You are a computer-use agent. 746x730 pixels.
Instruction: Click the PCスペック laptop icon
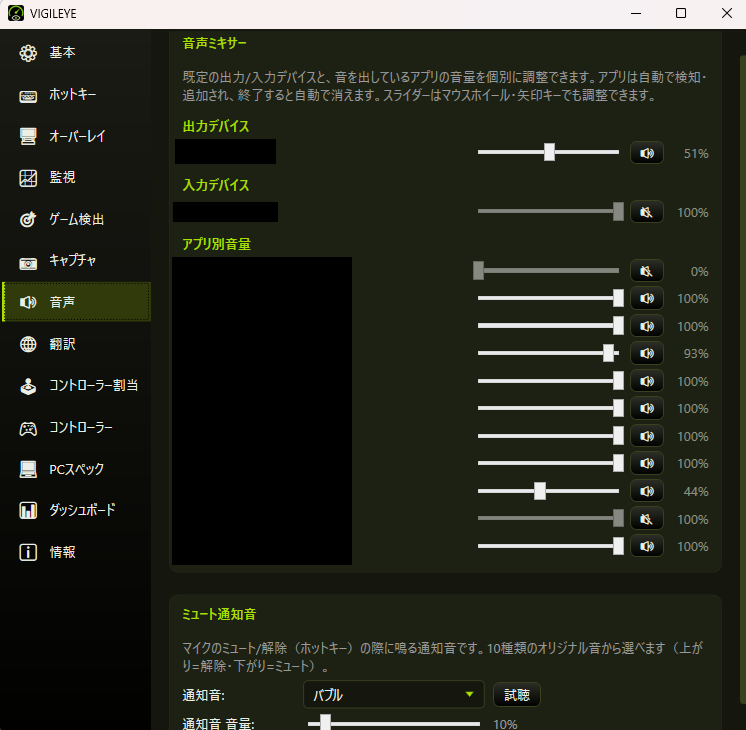(x=28, y=469)
